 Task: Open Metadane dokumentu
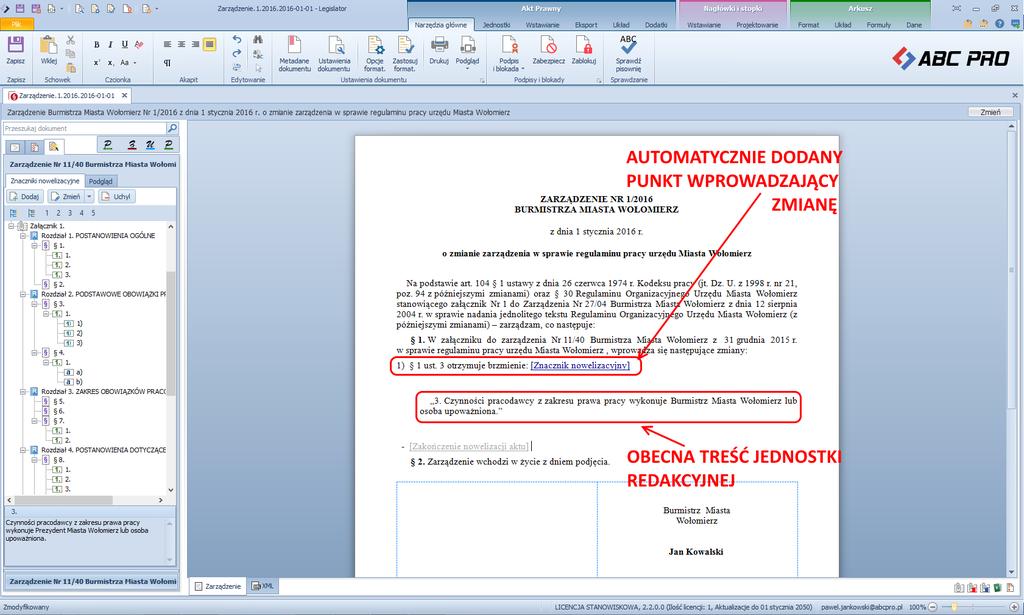tap(295, 54)
